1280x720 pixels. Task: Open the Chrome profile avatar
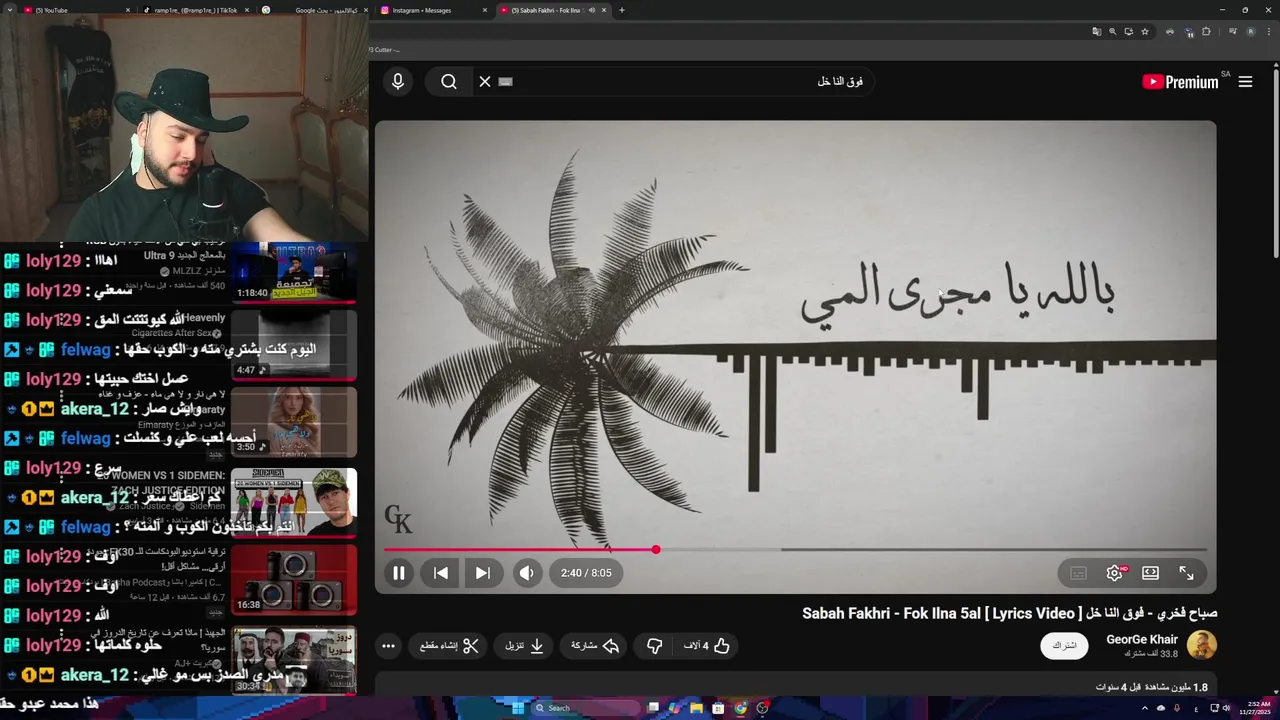tap(1251, 31)
